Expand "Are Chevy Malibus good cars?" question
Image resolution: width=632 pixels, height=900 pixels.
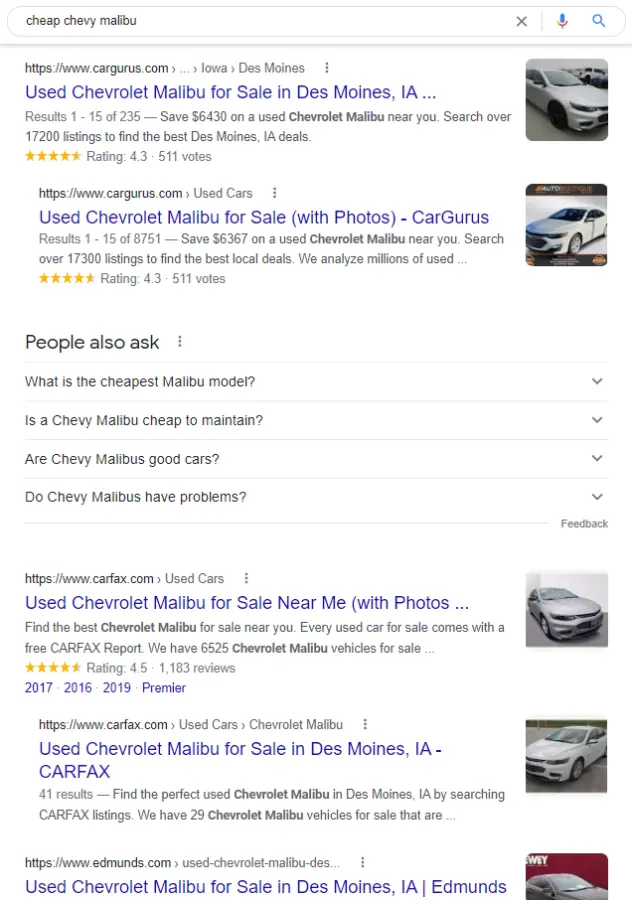(x=597, y=459)
